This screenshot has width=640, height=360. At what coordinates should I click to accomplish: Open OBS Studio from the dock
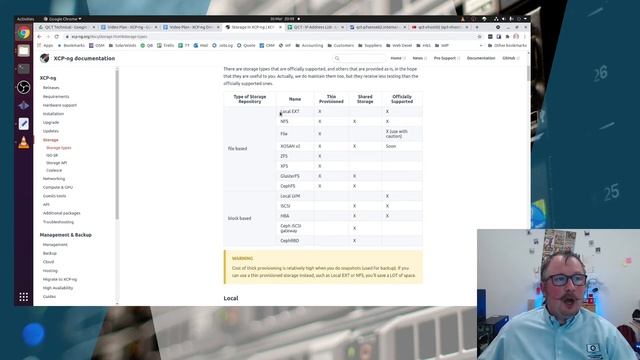point(24,87)
